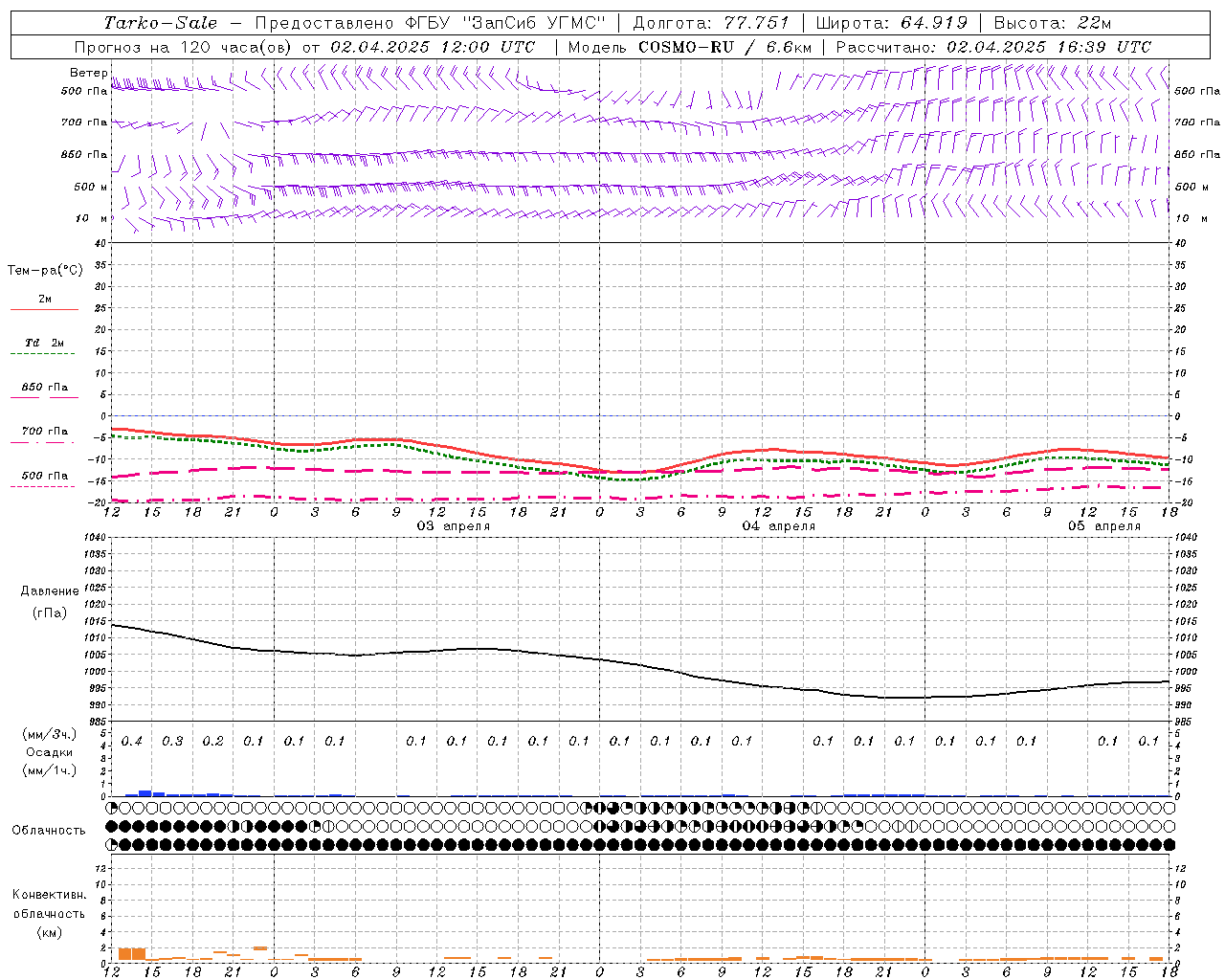Image resolution: width=1225 pixels, height=980 pixels.
Task: Click the latitude value 'Широта: 64.919'
Action: coord(891,23)
